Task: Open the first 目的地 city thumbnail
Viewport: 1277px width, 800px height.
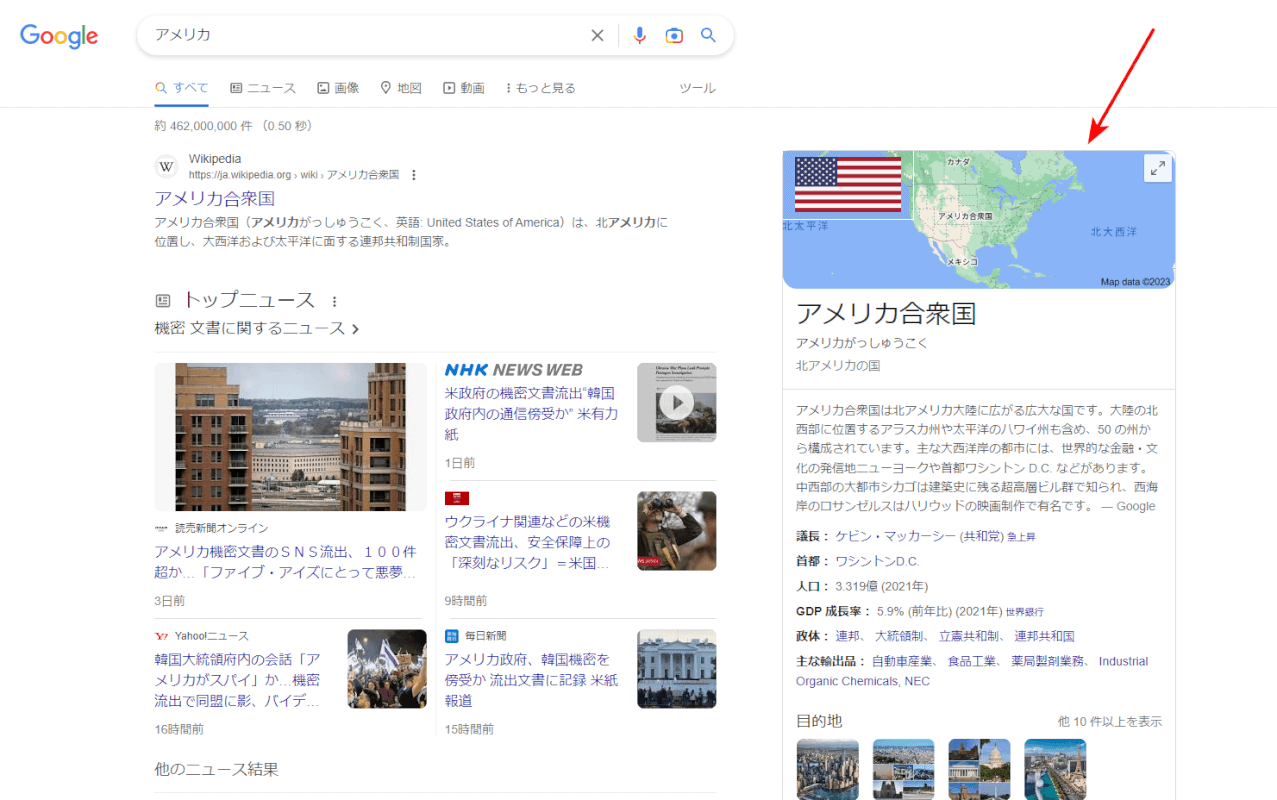Action: (827, 769)
